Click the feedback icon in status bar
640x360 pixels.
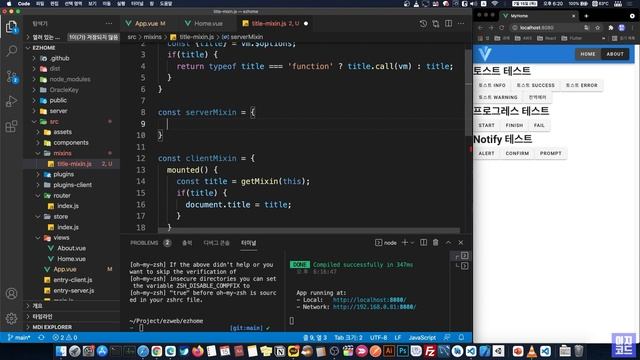coord(447,338)
